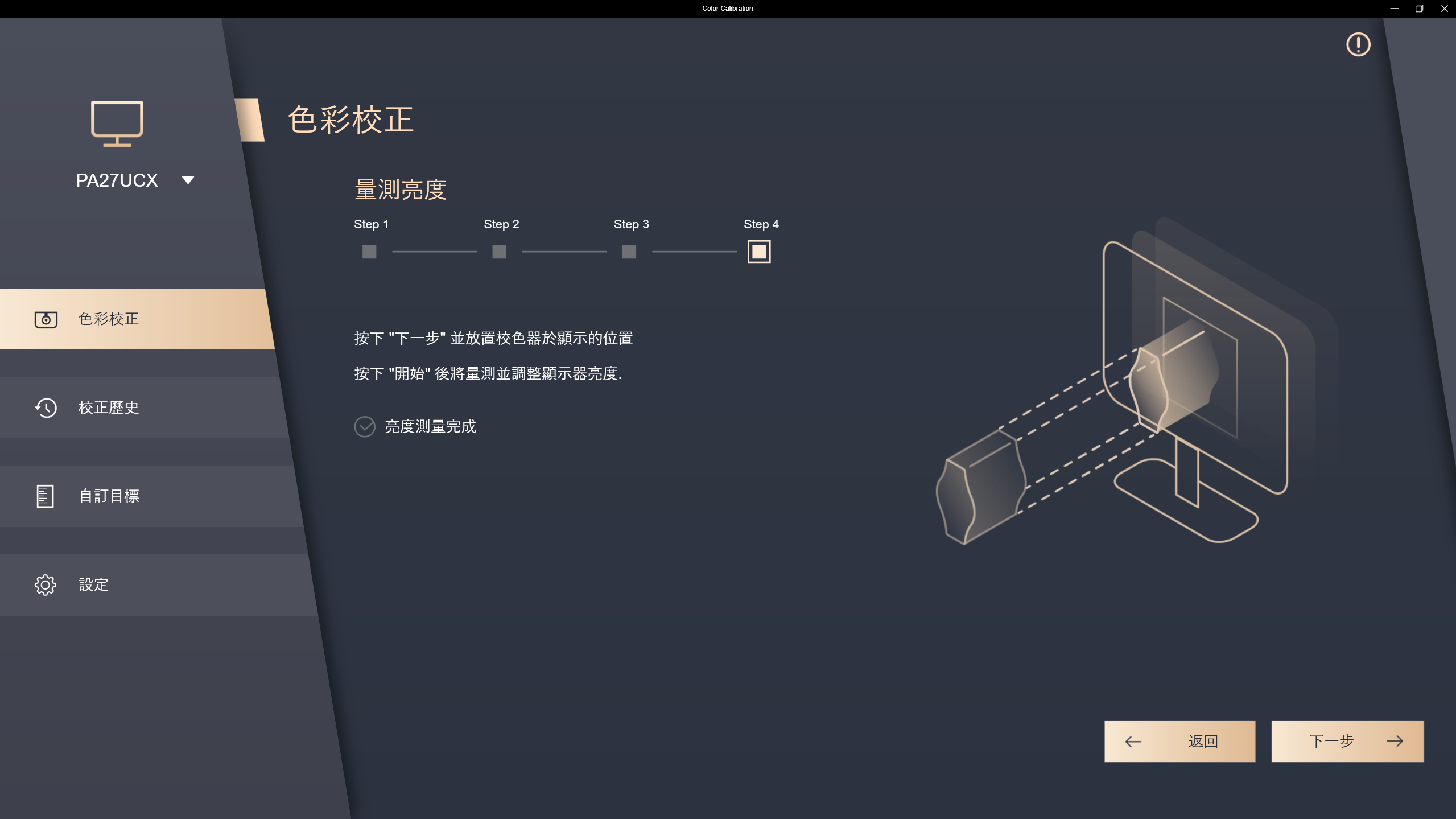Click the gear icon beside 設定
1456x819 pixels.
[45, 585]
